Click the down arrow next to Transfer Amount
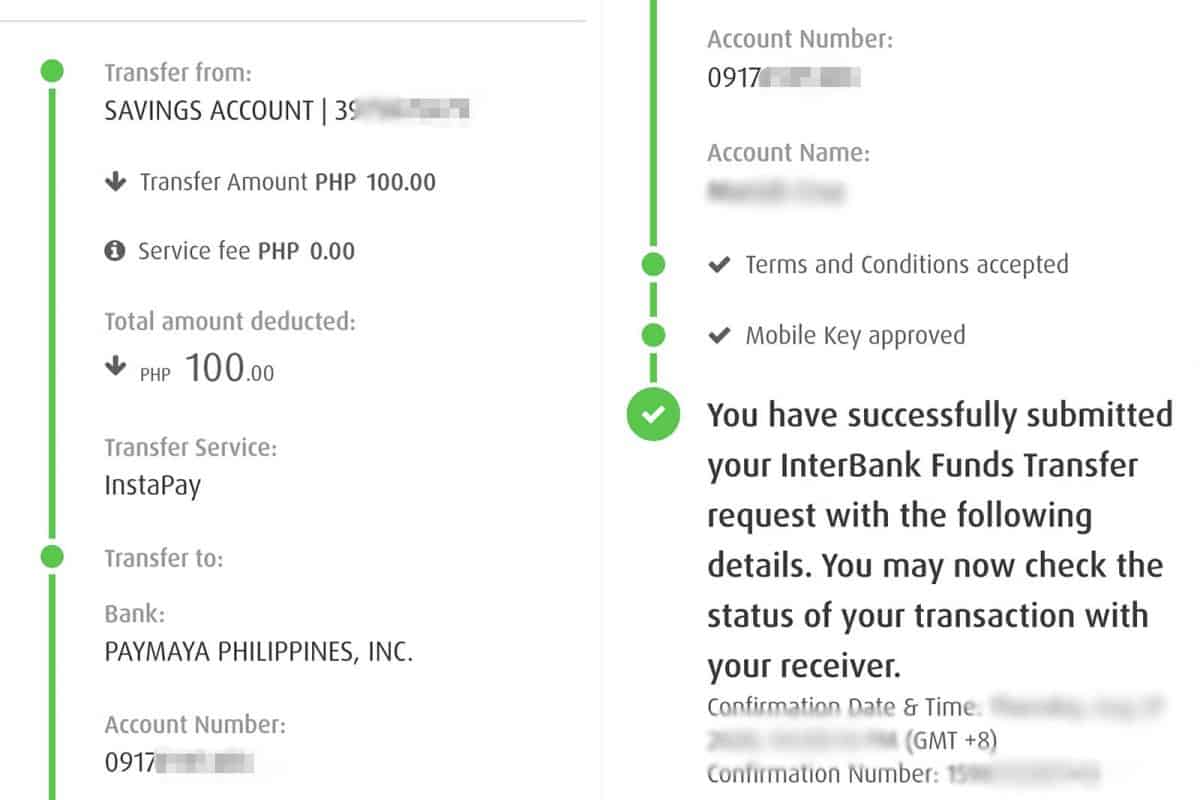Screen dimensions: 1200x800 (116, 182)
